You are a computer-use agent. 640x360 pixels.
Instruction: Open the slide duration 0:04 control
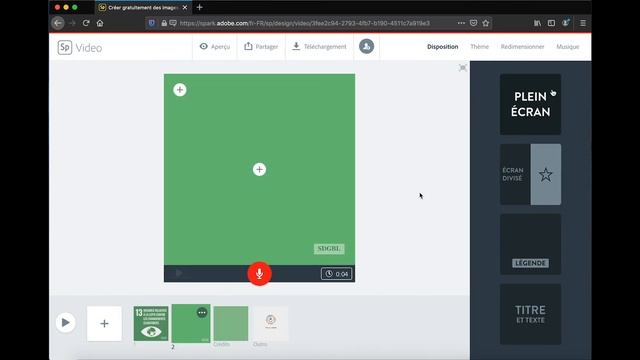[x=336, y=274]
